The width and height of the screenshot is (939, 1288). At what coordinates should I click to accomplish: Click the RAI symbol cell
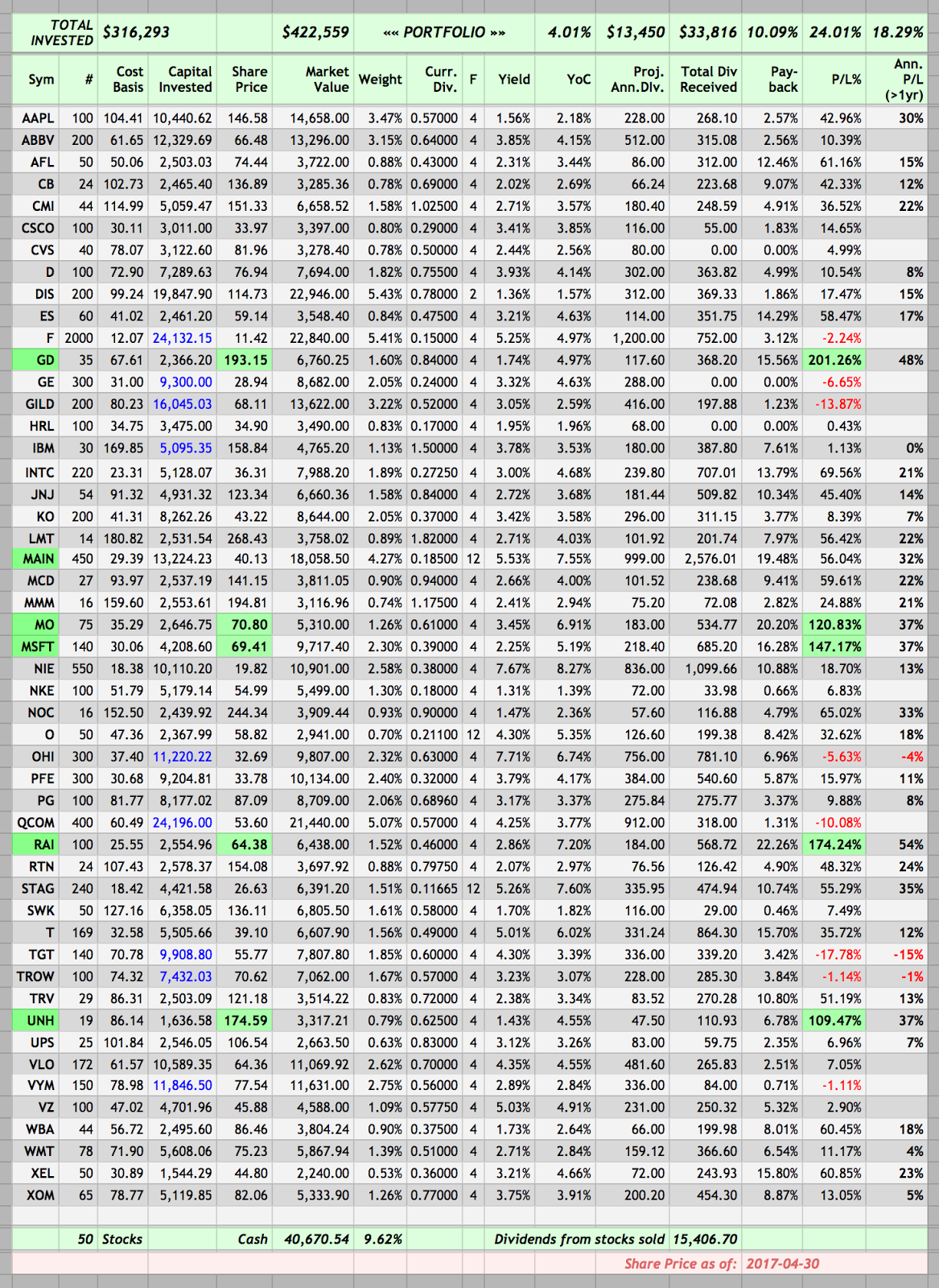(37, 844)
